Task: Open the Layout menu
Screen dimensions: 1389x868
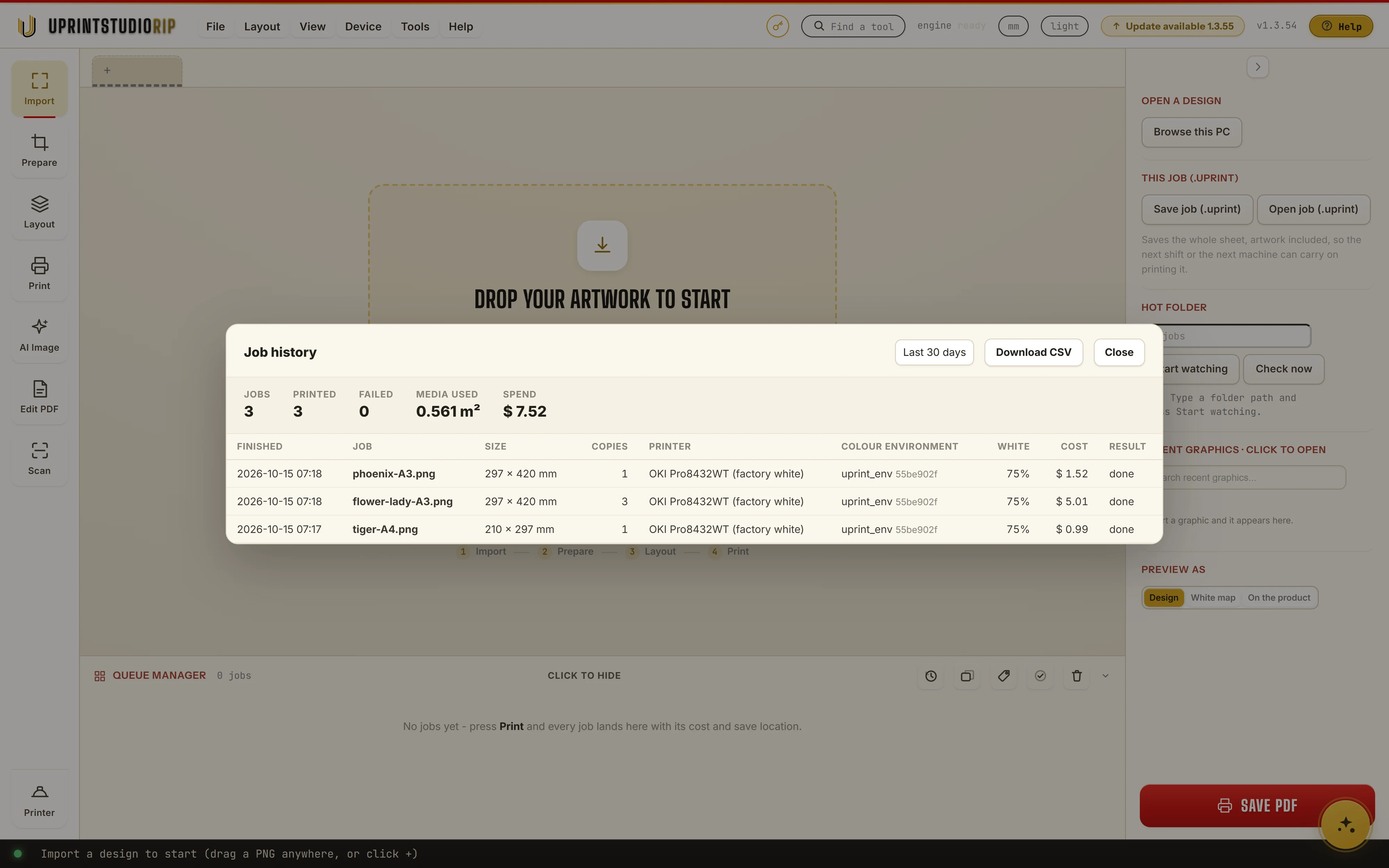Action: tap(262, 26)
